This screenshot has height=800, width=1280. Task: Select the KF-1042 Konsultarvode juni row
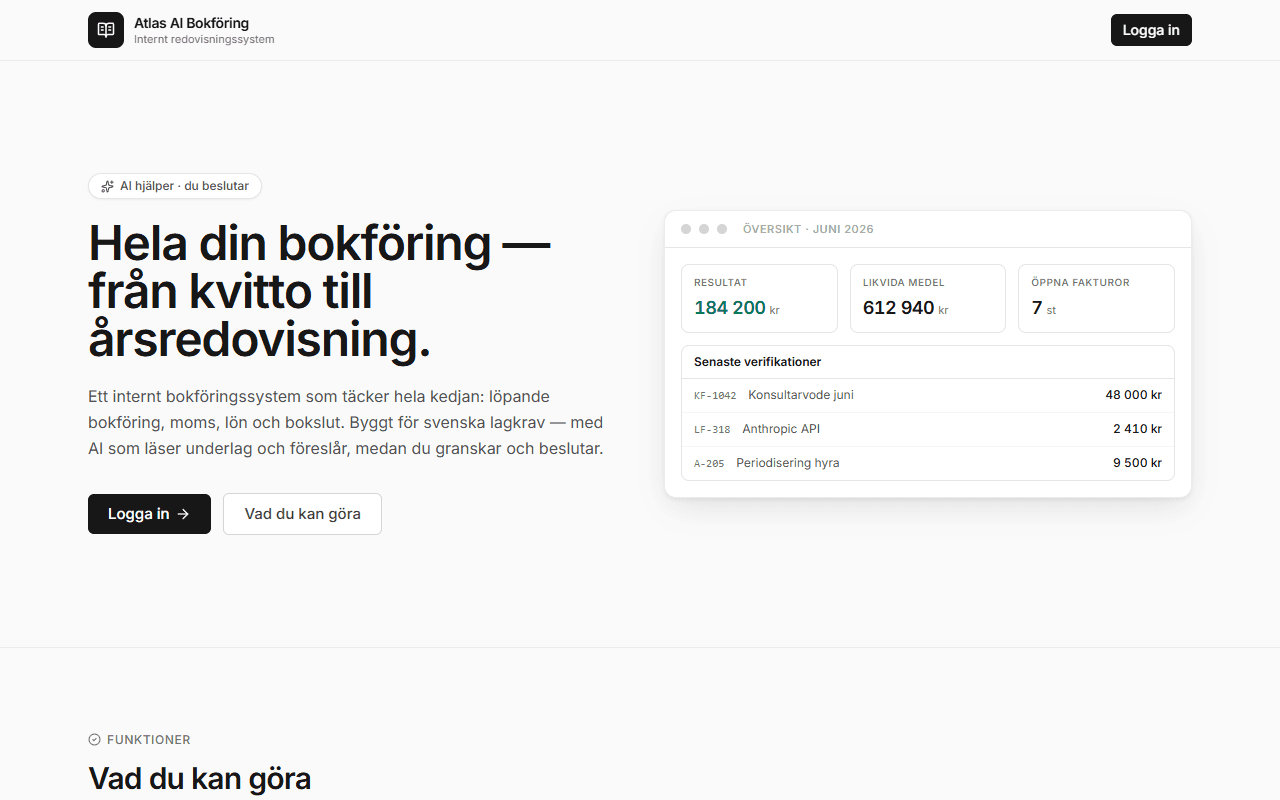[x=928, y=395]
